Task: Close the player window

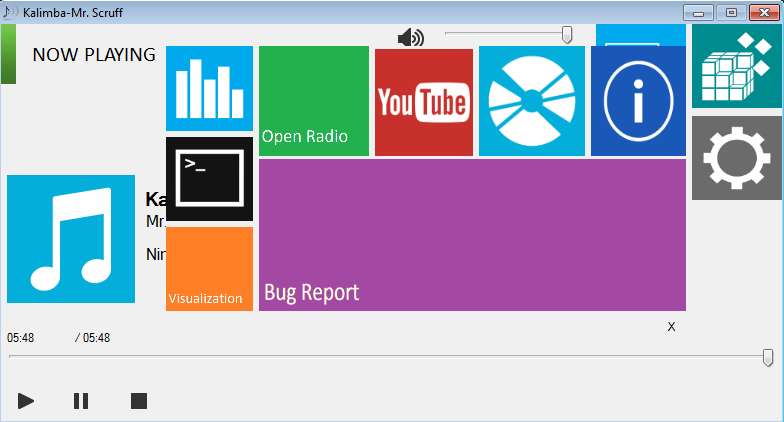Action: (x=764, y=13)
